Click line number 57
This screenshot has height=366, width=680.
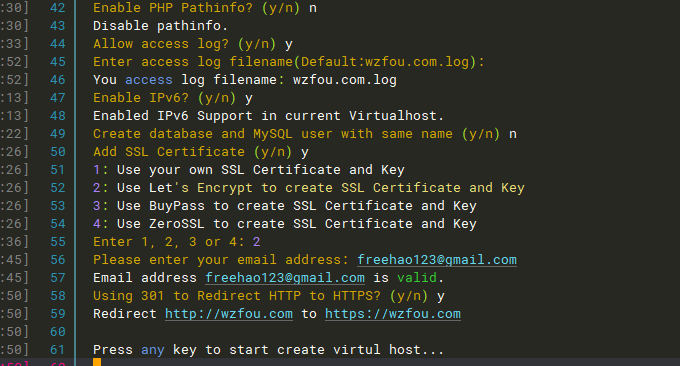point(58,278)
